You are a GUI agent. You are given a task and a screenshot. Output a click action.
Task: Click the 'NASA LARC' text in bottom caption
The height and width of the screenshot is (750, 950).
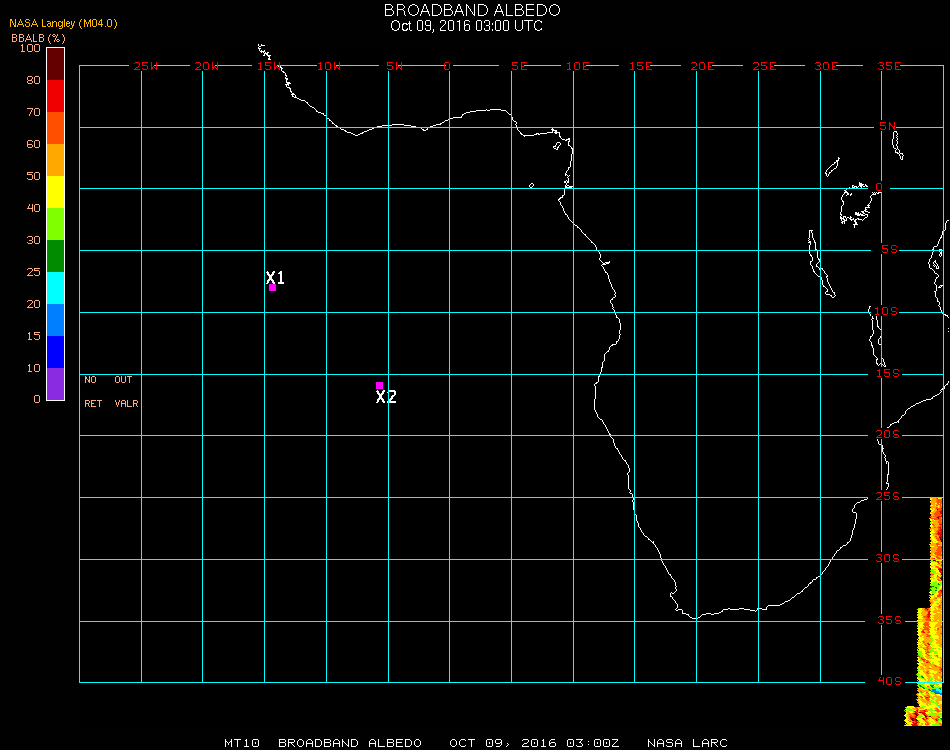click(x=687, y=743)
